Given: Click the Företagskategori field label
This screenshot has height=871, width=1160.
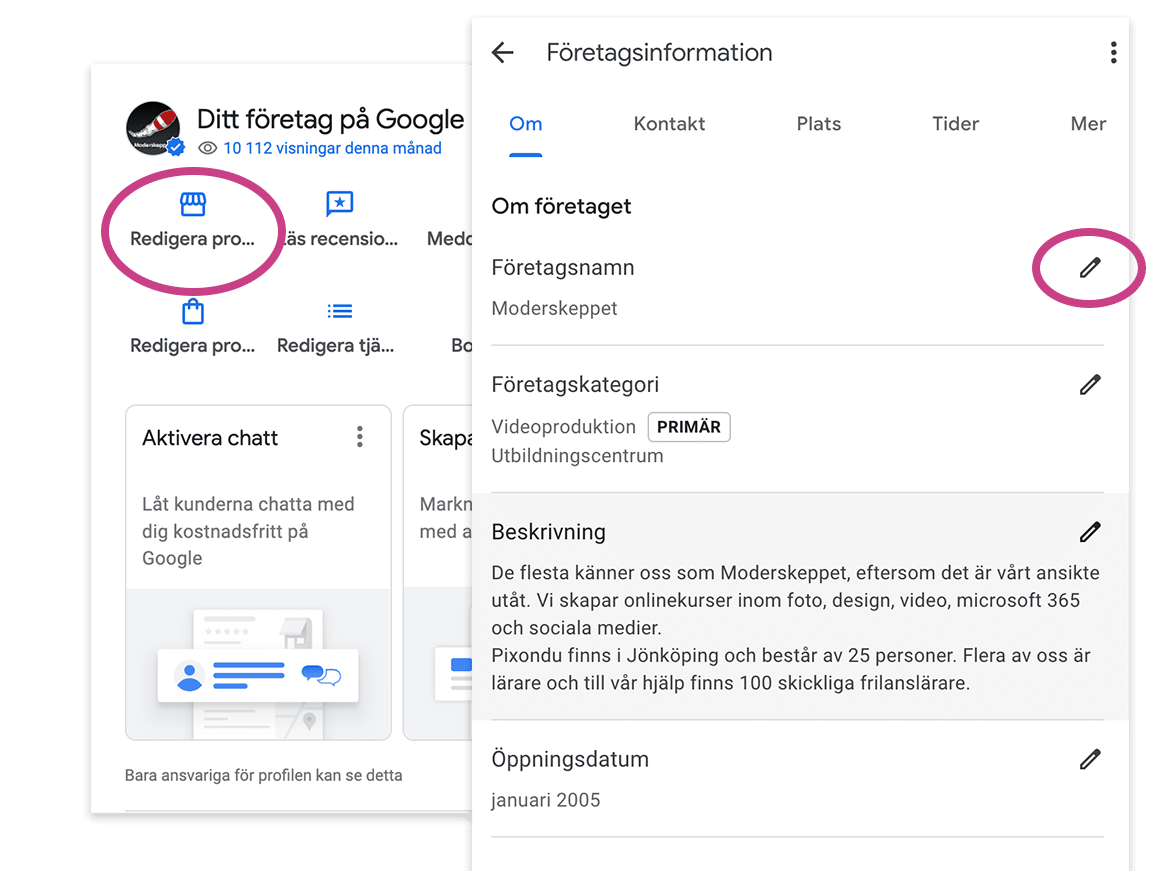Looking at the screenshot, I should click(x=575, y=385).
